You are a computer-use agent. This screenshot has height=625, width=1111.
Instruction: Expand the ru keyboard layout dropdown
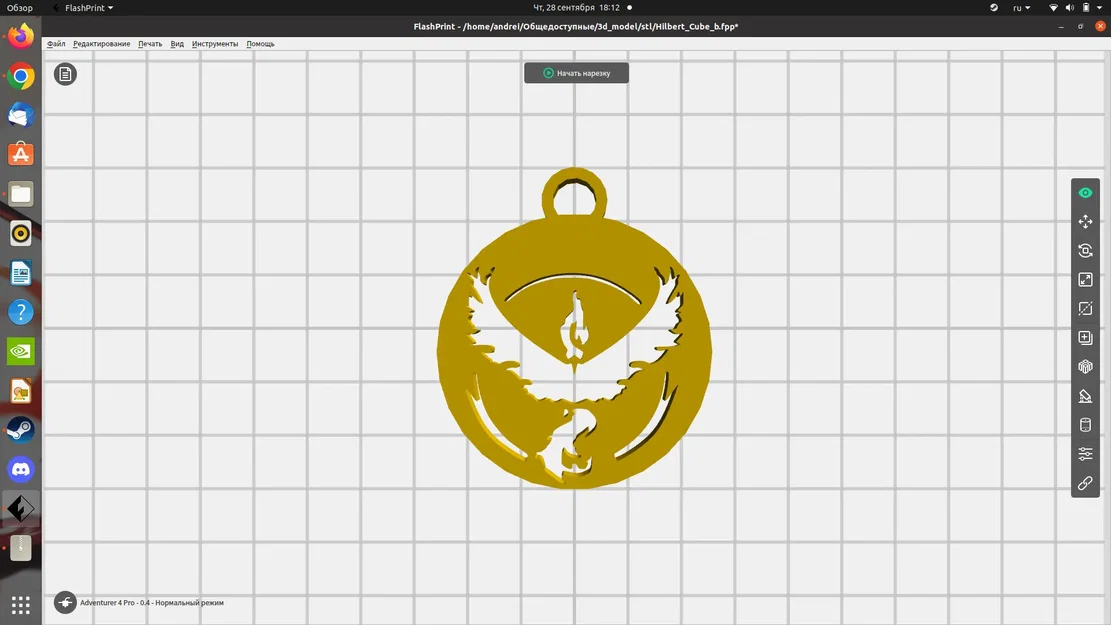pyautogui.click(x=1021, y=8)
